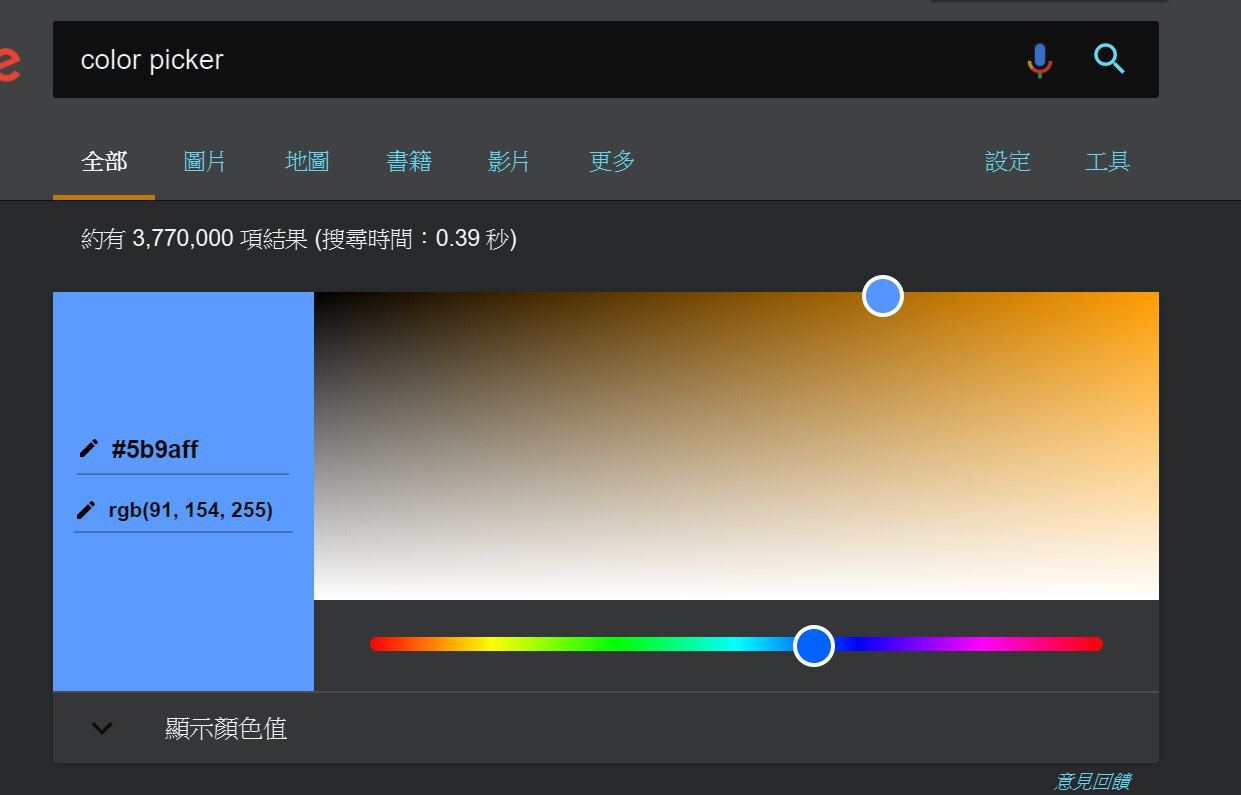Image resolution: width=1241 pixels, height=795 pixels.
Task: Go to the 書籍 tab
Action: (409, 161)
